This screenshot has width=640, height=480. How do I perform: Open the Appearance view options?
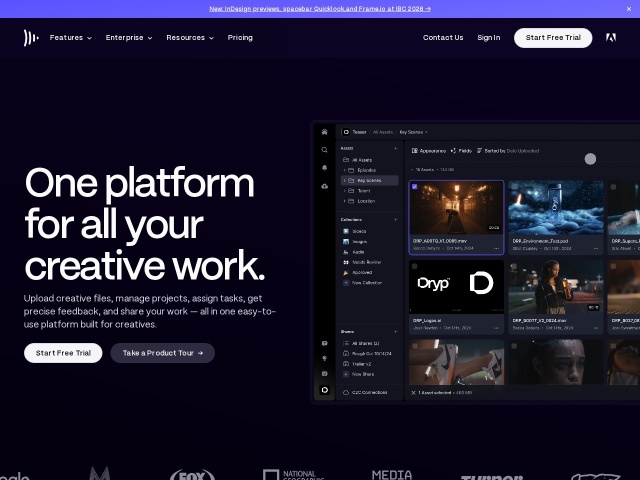coord(429,151)
